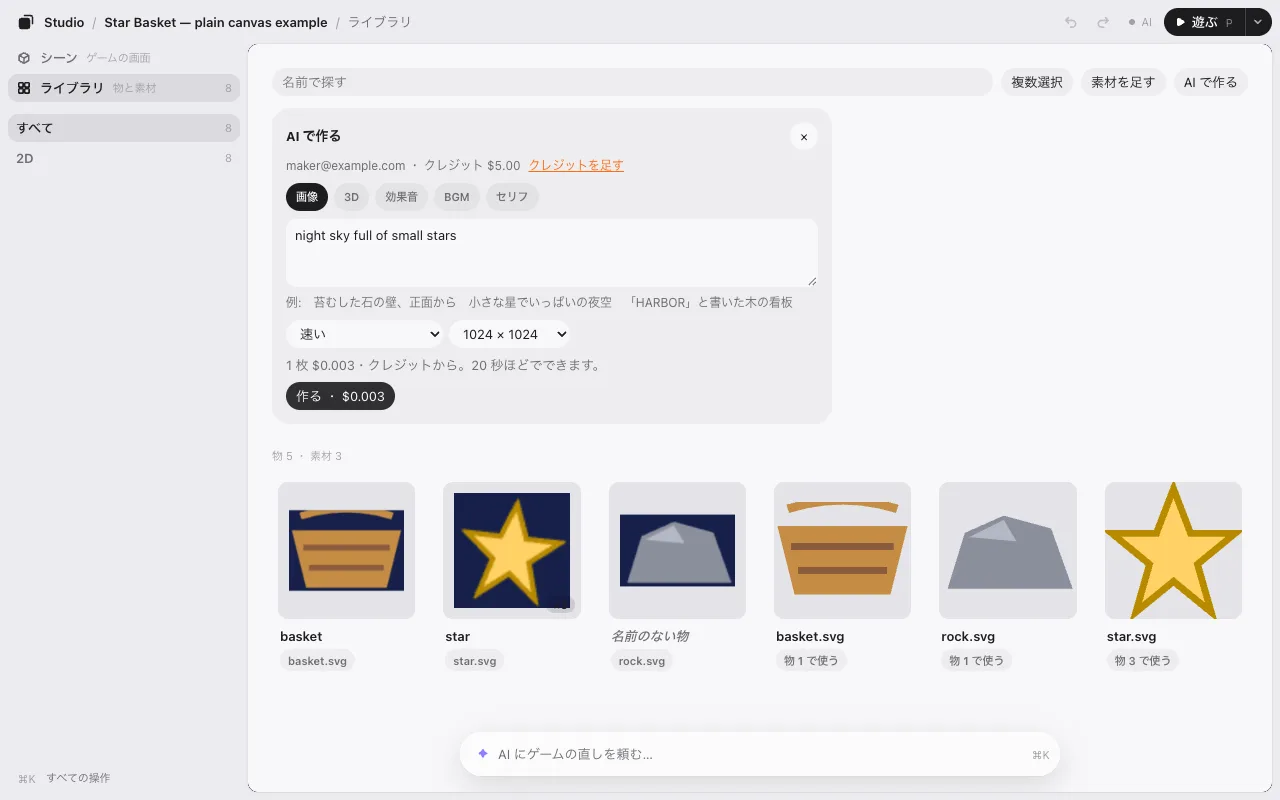This screenshot has height=800, width=1280.
Task: Click the rock.svg tag under 名前のない物
Action: point(642,661)
